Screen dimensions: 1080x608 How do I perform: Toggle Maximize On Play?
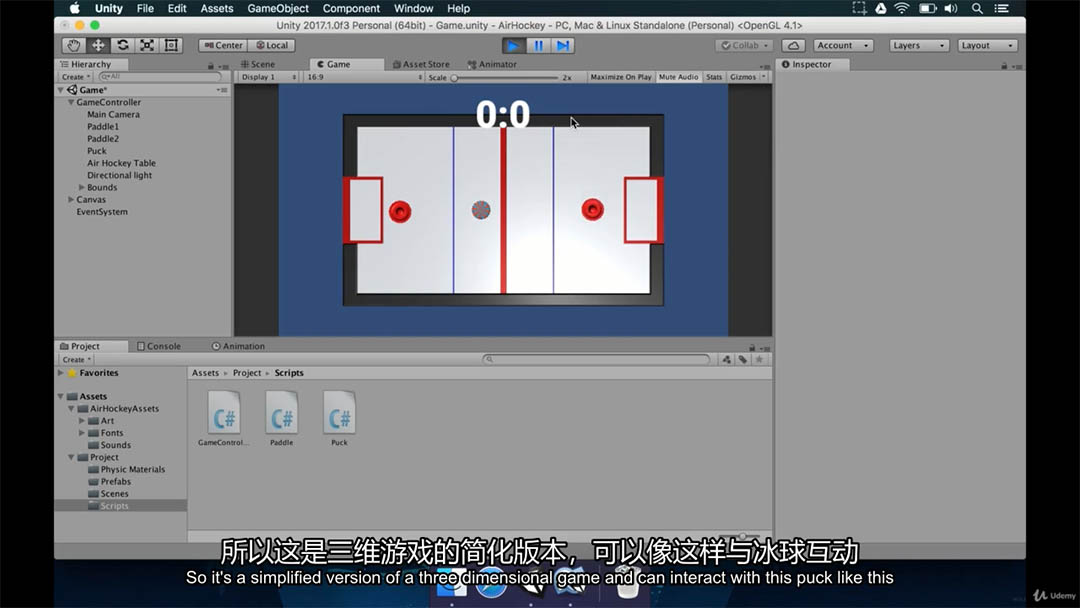tap(620, 77)
